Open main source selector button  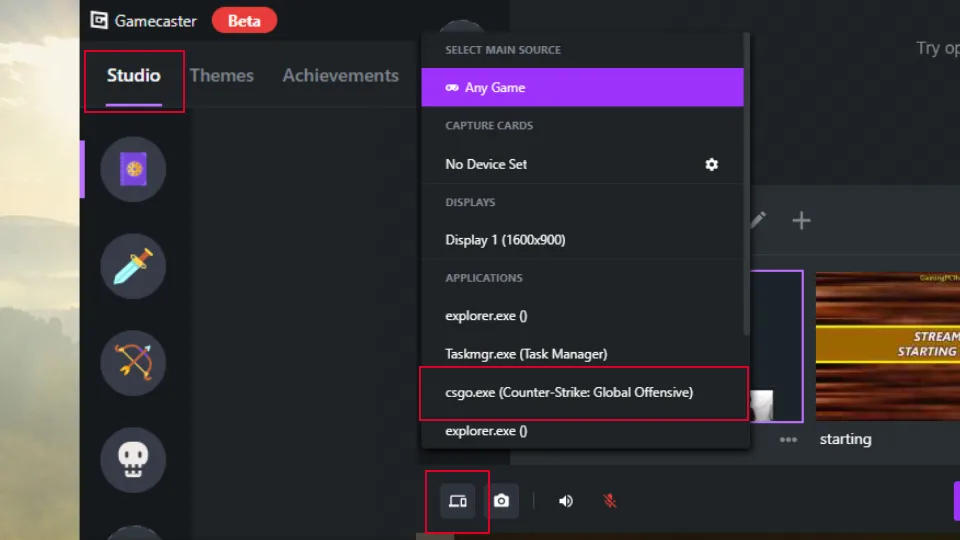coord(457,501)
